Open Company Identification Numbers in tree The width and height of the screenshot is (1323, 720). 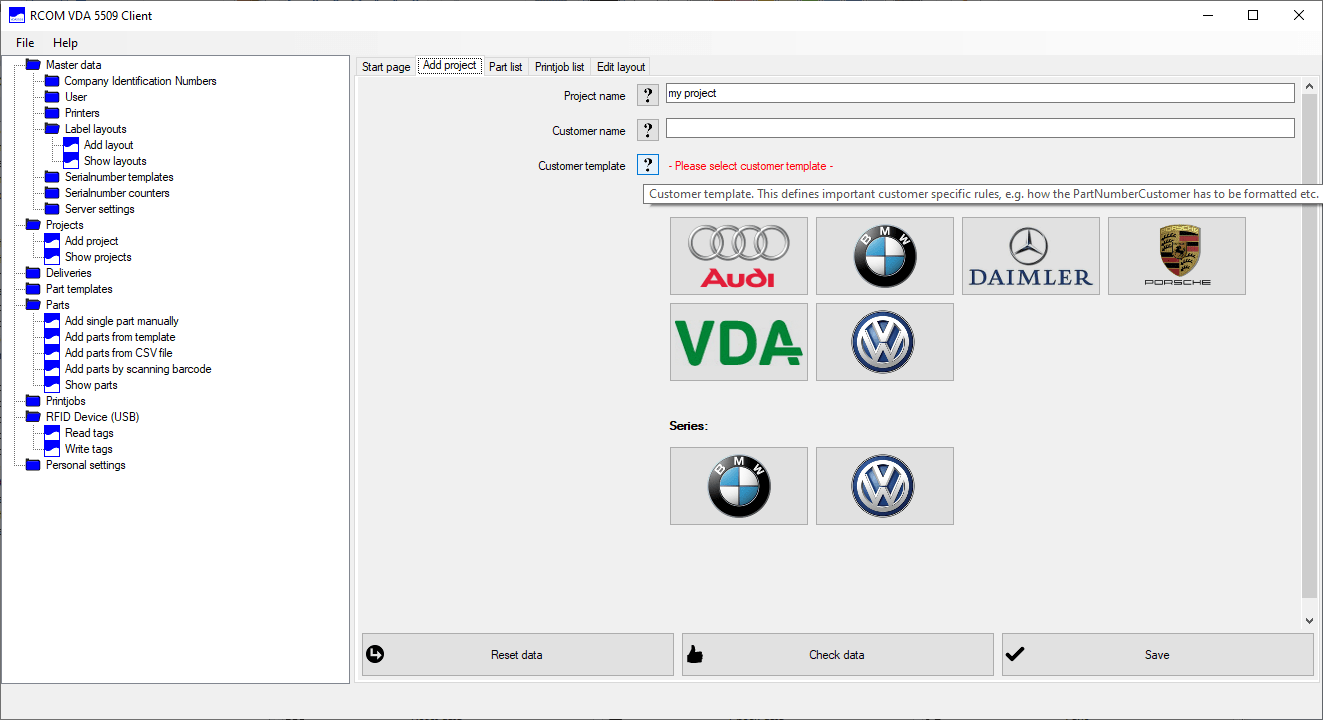pos(140,81)
